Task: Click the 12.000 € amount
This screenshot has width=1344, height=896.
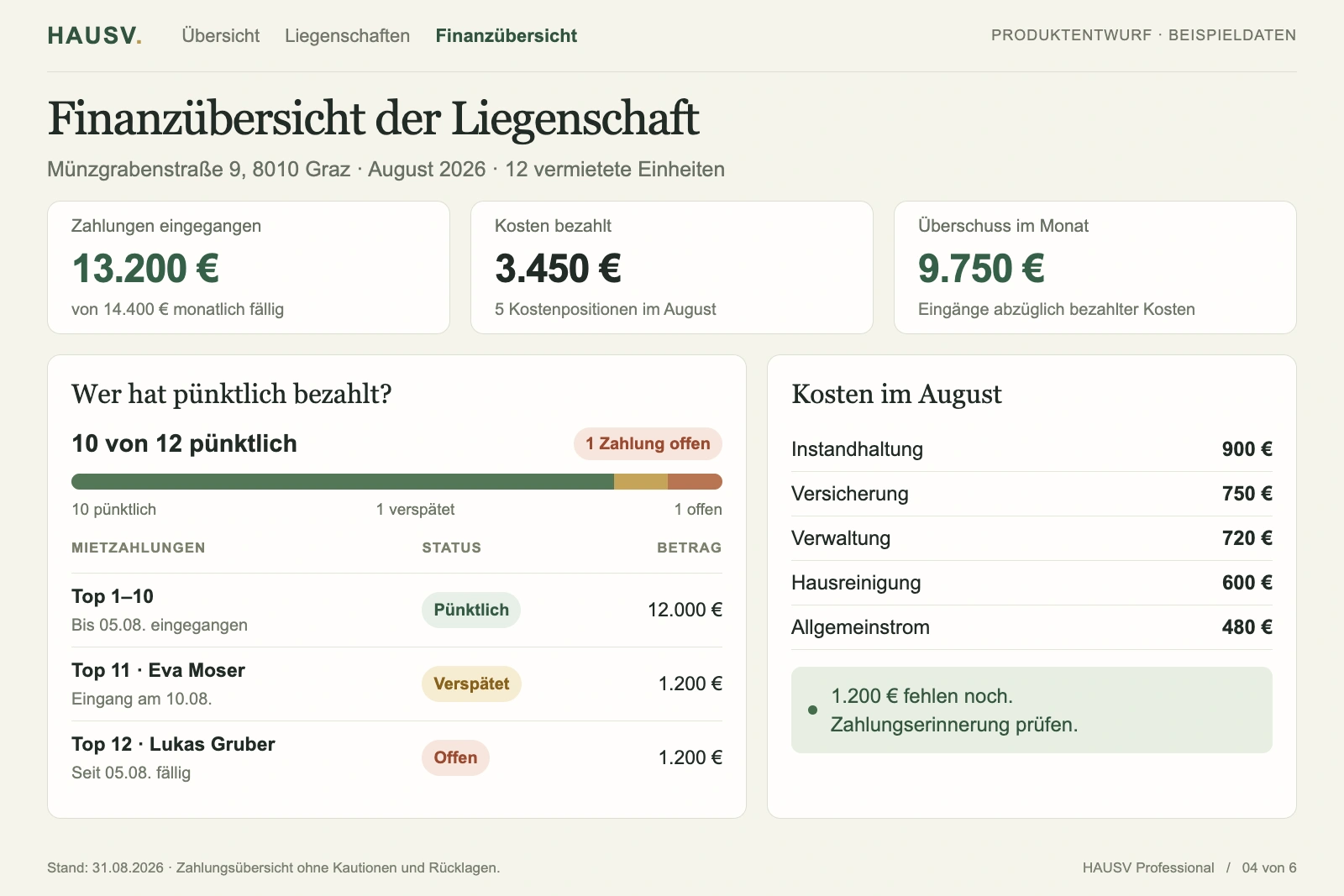Action: (685, 610)
